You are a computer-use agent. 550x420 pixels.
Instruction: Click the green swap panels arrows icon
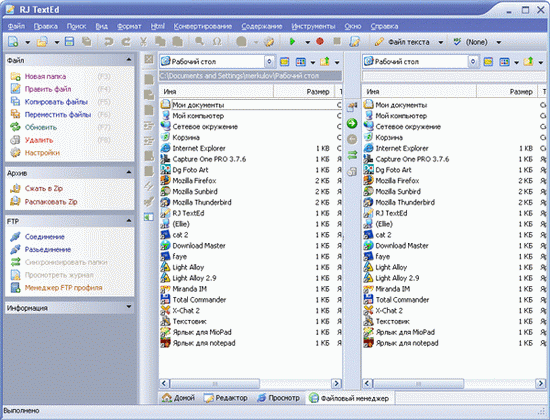pyautogui.click(x=352, y=155)
